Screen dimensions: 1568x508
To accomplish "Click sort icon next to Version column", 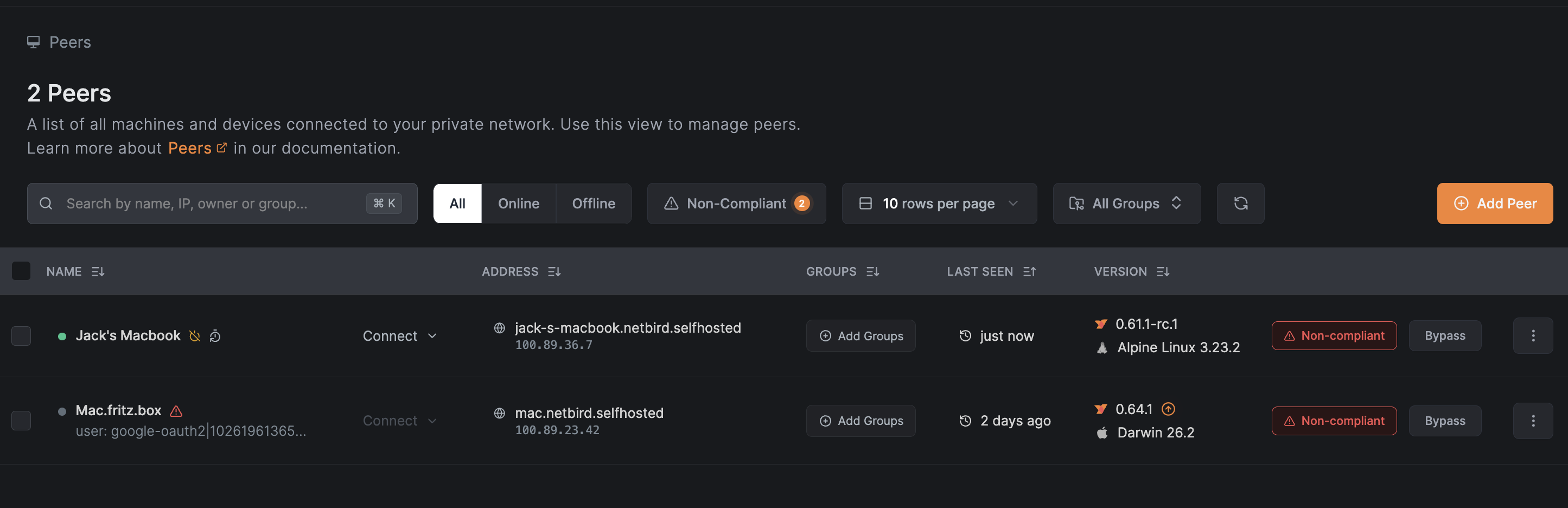I will 1163,272.
